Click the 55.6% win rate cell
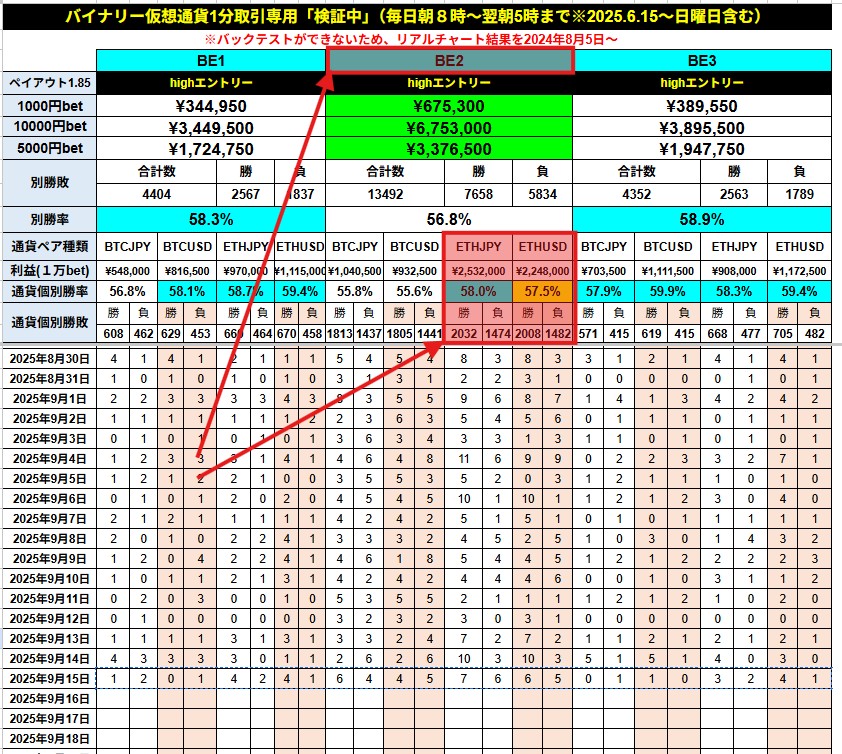This screenshot has width=842, height=754. 414,292
